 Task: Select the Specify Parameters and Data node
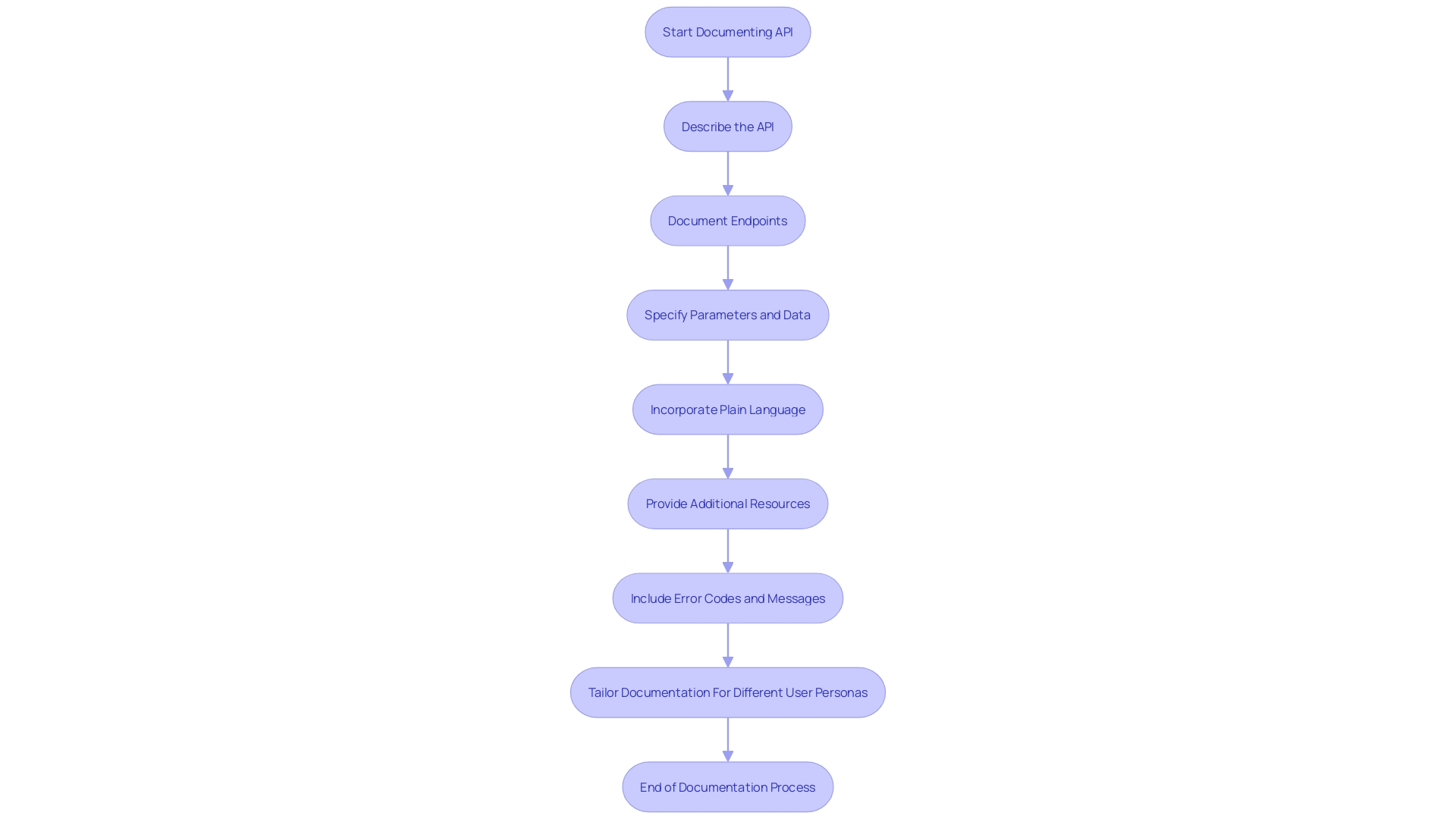(x=728, y=315)
